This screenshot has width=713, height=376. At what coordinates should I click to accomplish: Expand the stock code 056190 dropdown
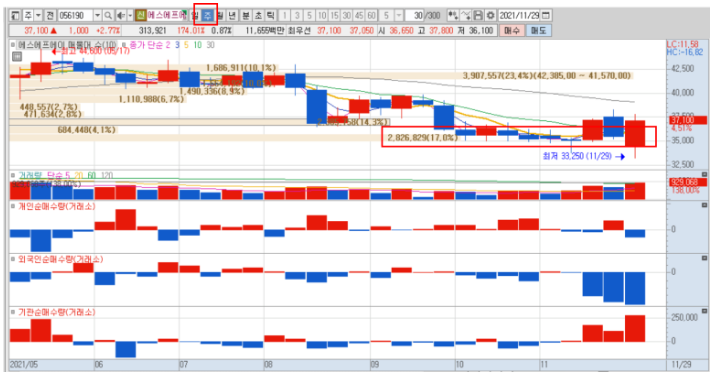pyautogui.click(x=97, y=15)
